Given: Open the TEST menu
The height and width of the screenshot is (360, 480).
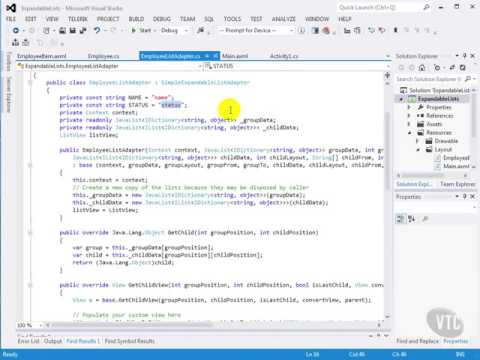Looking at the screenshot, I should (x=256, y=19).
